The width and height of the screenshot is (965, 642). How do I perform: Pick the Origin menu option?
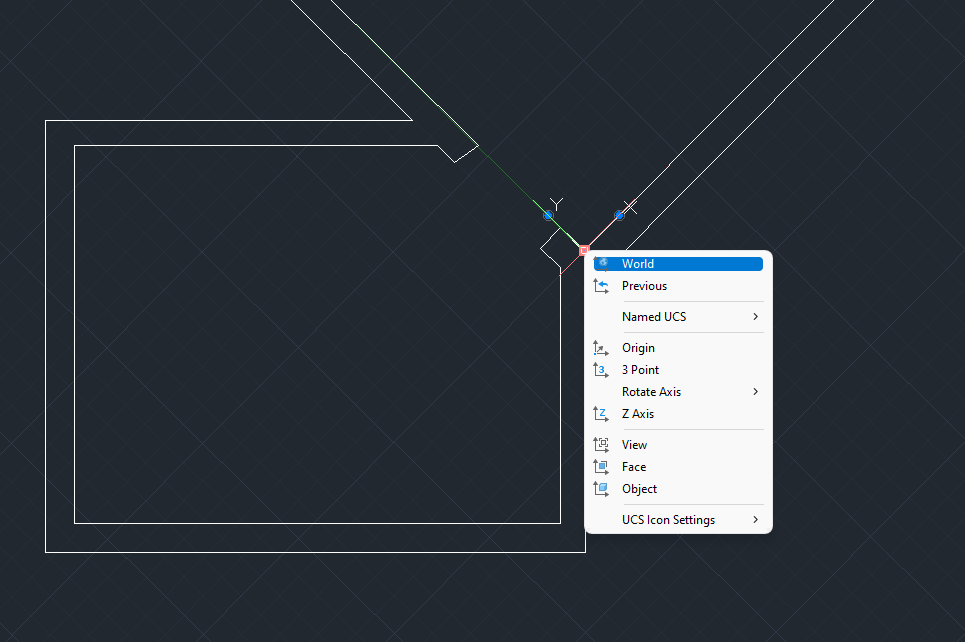point(678,348)
